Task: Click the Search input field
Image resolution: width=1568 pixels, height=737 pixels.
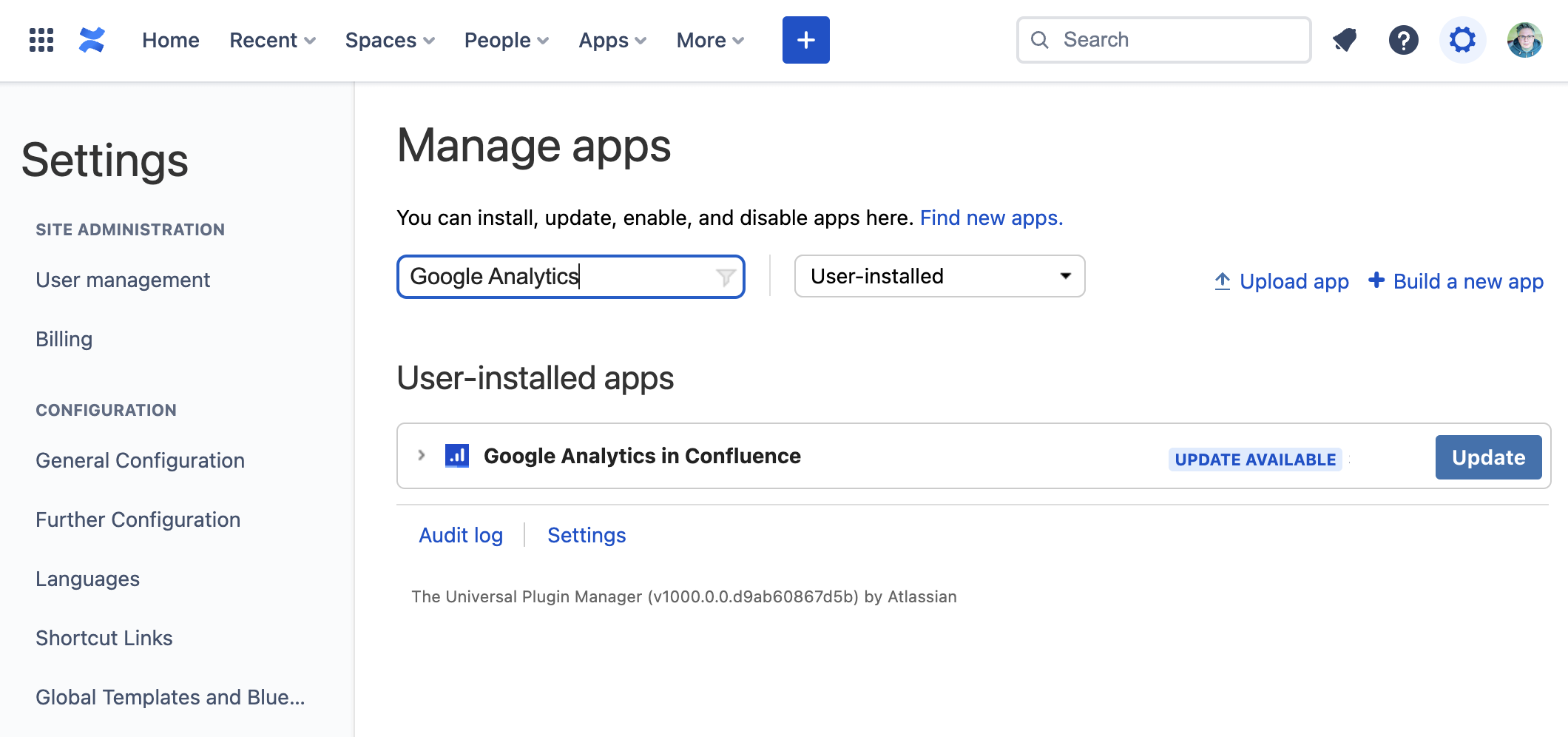Action: point(1163,40)
